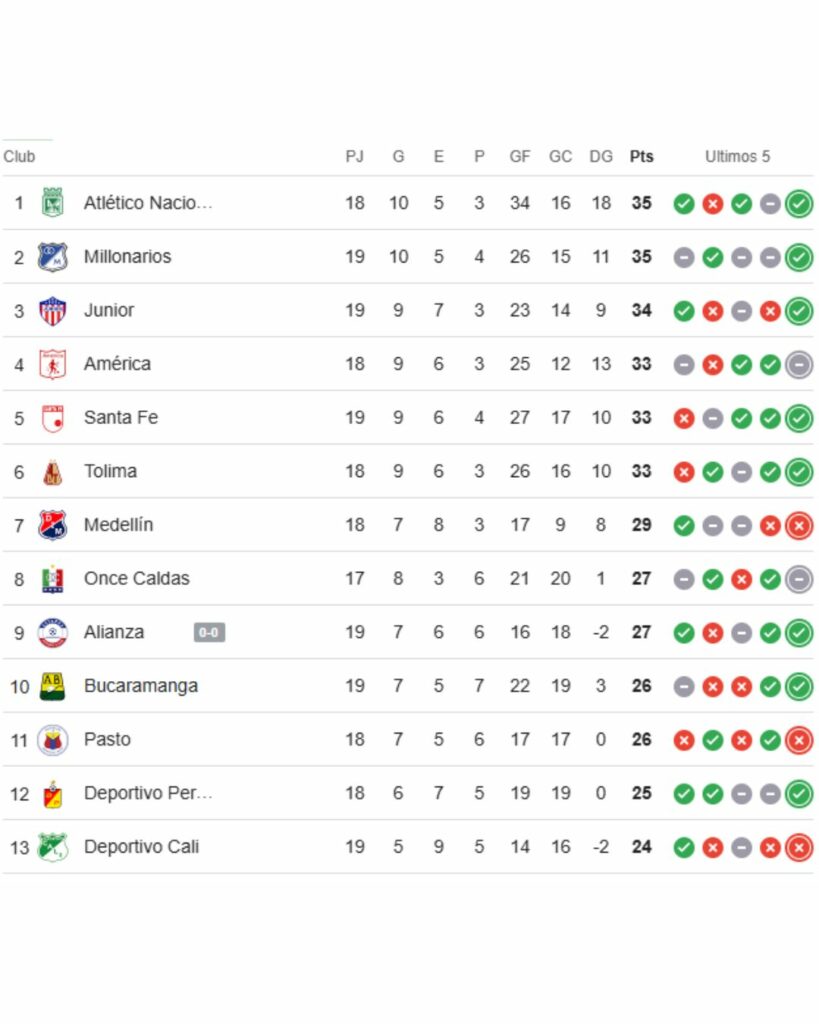Select the Club column header

point(19,157)
